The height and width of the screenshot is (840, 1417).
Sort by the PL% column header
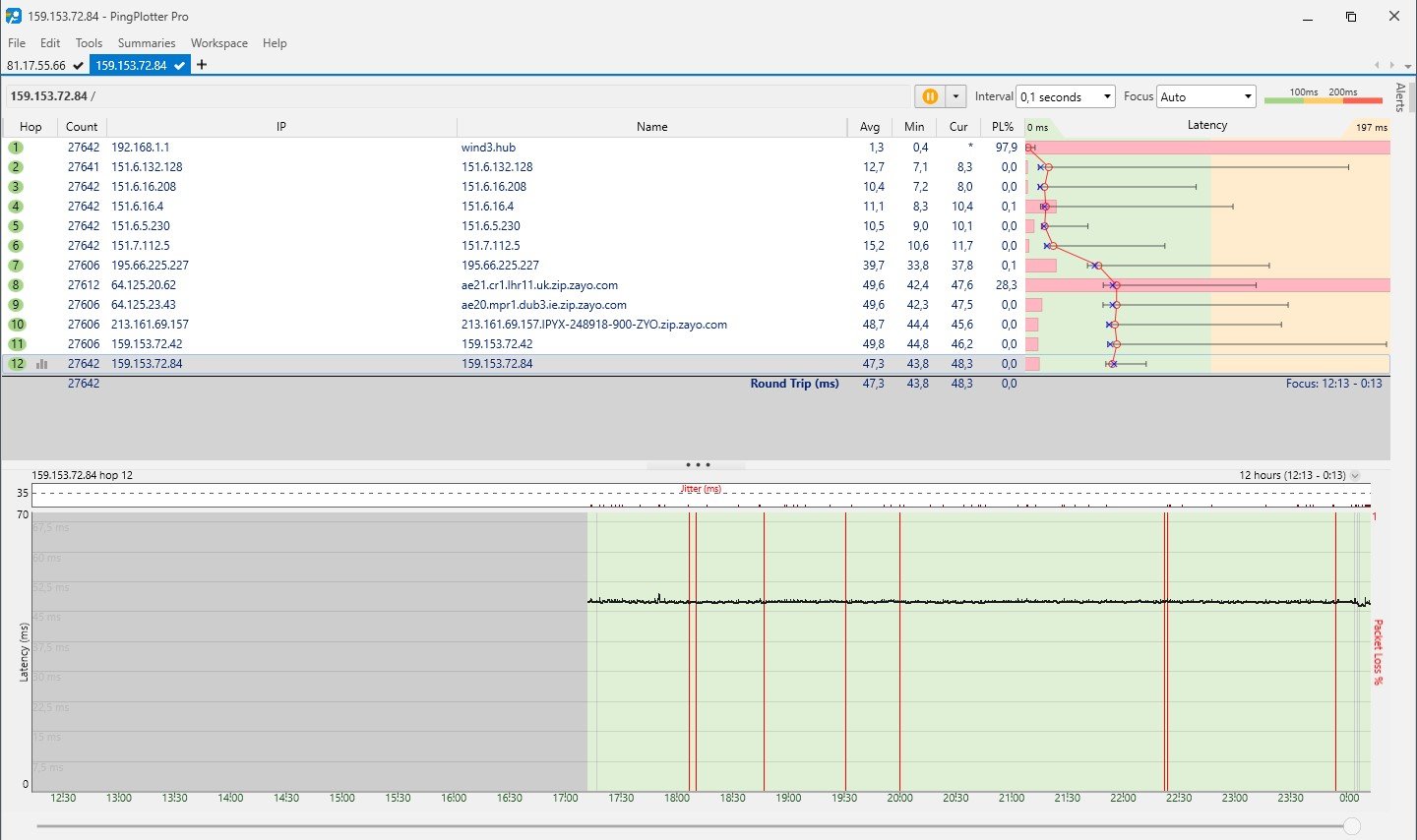coord(1002,127)
